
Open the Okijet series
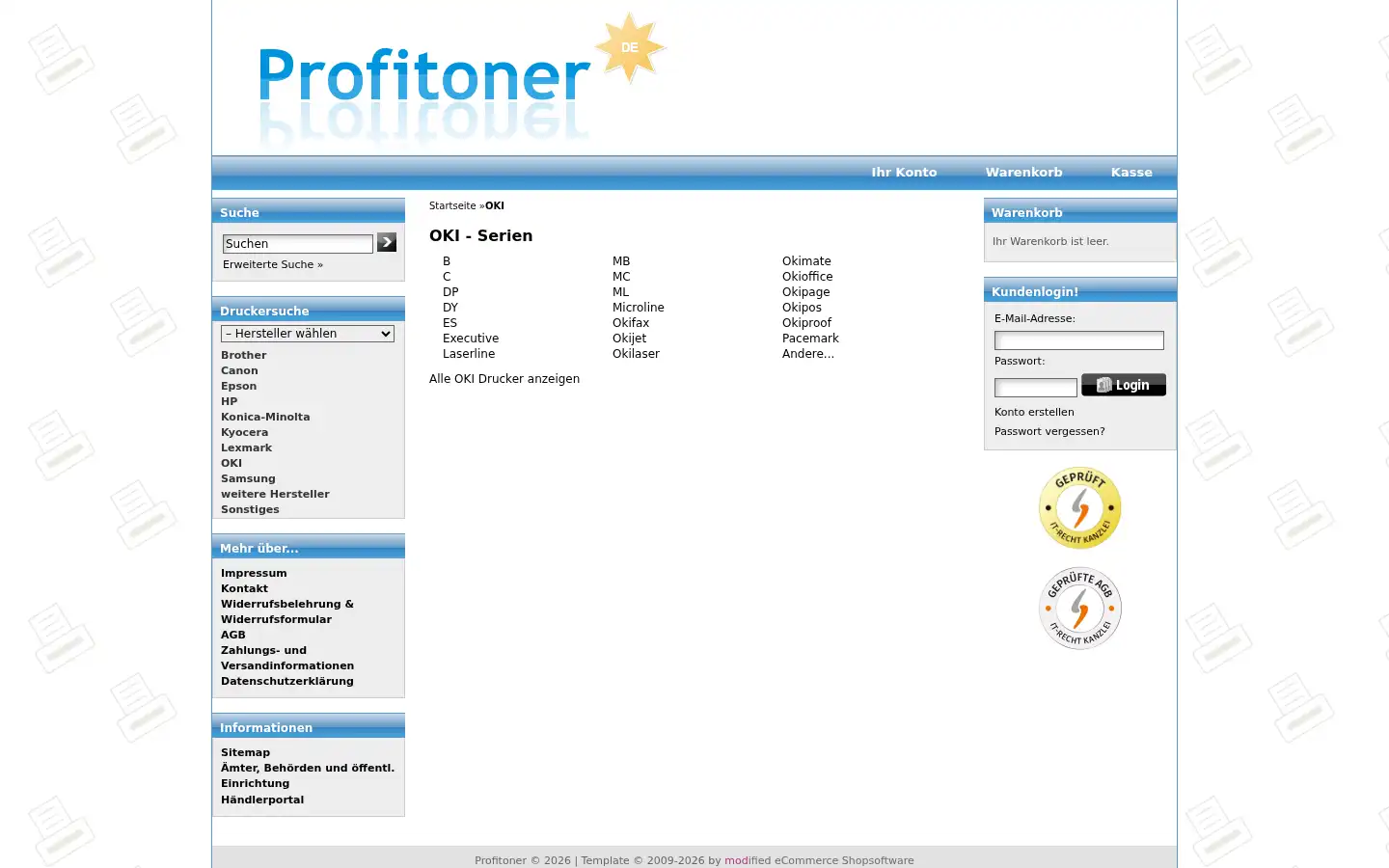coord(629,339)
